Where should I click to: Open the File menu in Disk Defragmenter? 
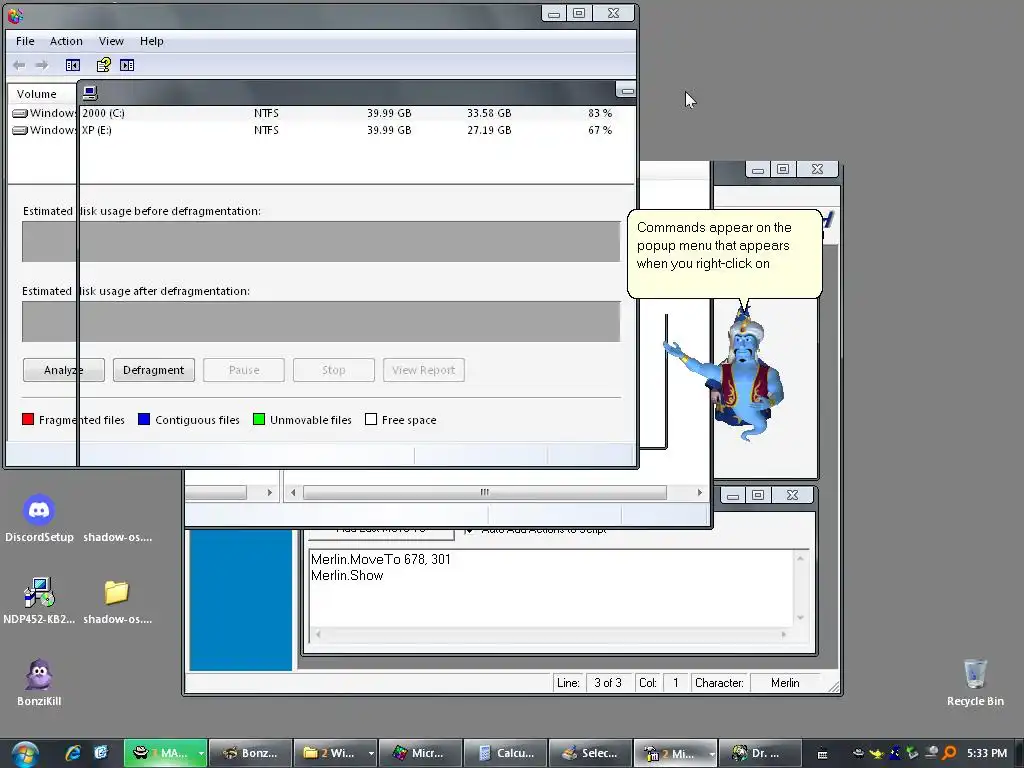[25, 41]
